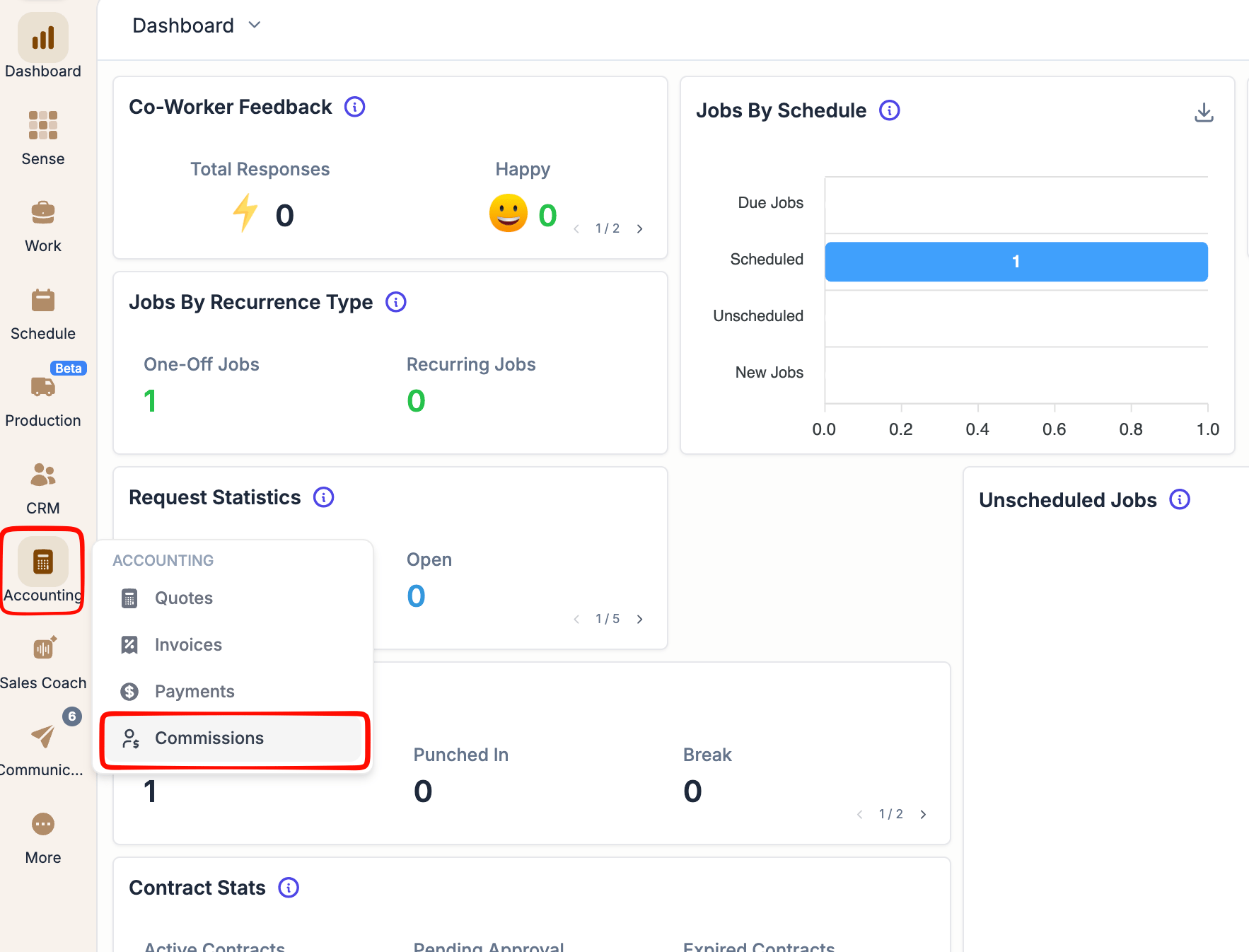Open the CRM people icon
The image size is (1249, 952).
tap(42, 475)
